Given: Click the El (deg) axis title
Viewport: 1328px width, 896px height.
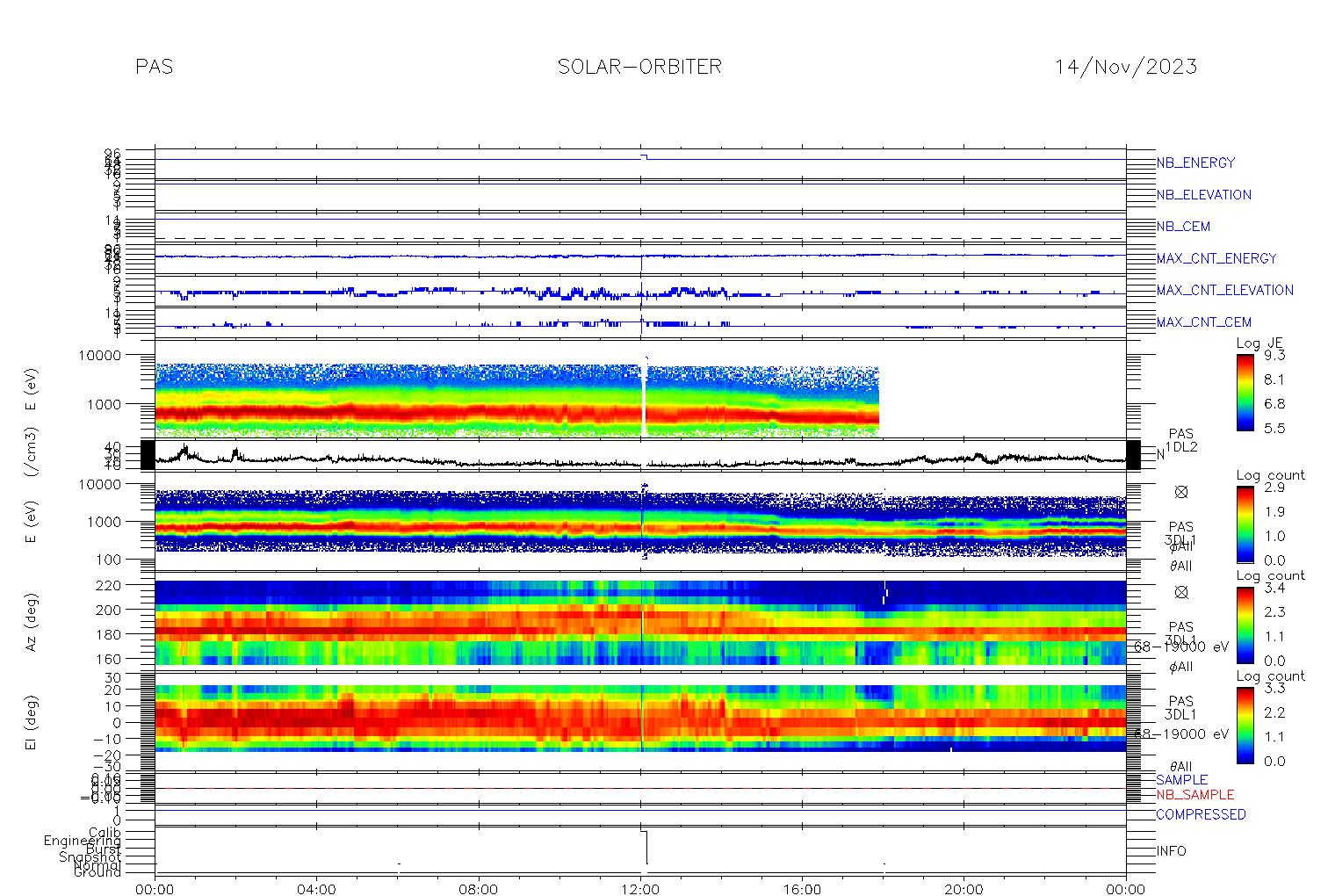Looking at the screenshot, I should pos(31,724).
